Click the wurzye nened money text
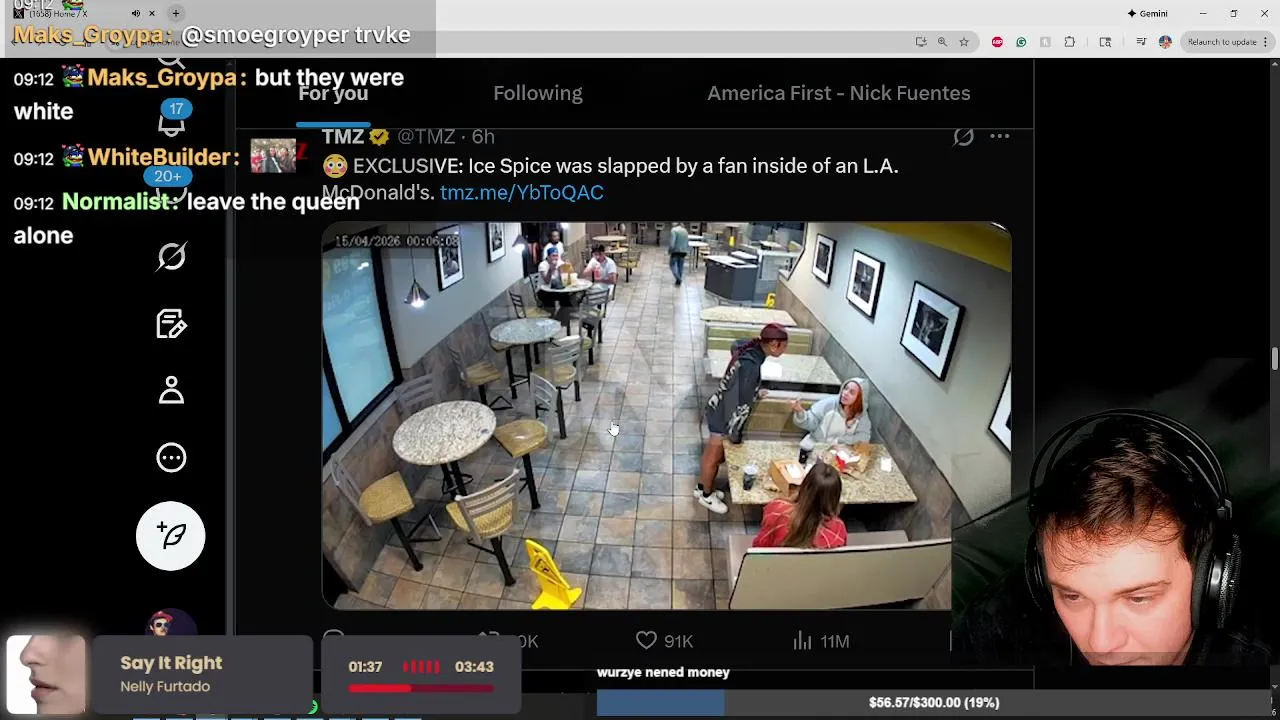1280x720 pixels. [663, 672]
